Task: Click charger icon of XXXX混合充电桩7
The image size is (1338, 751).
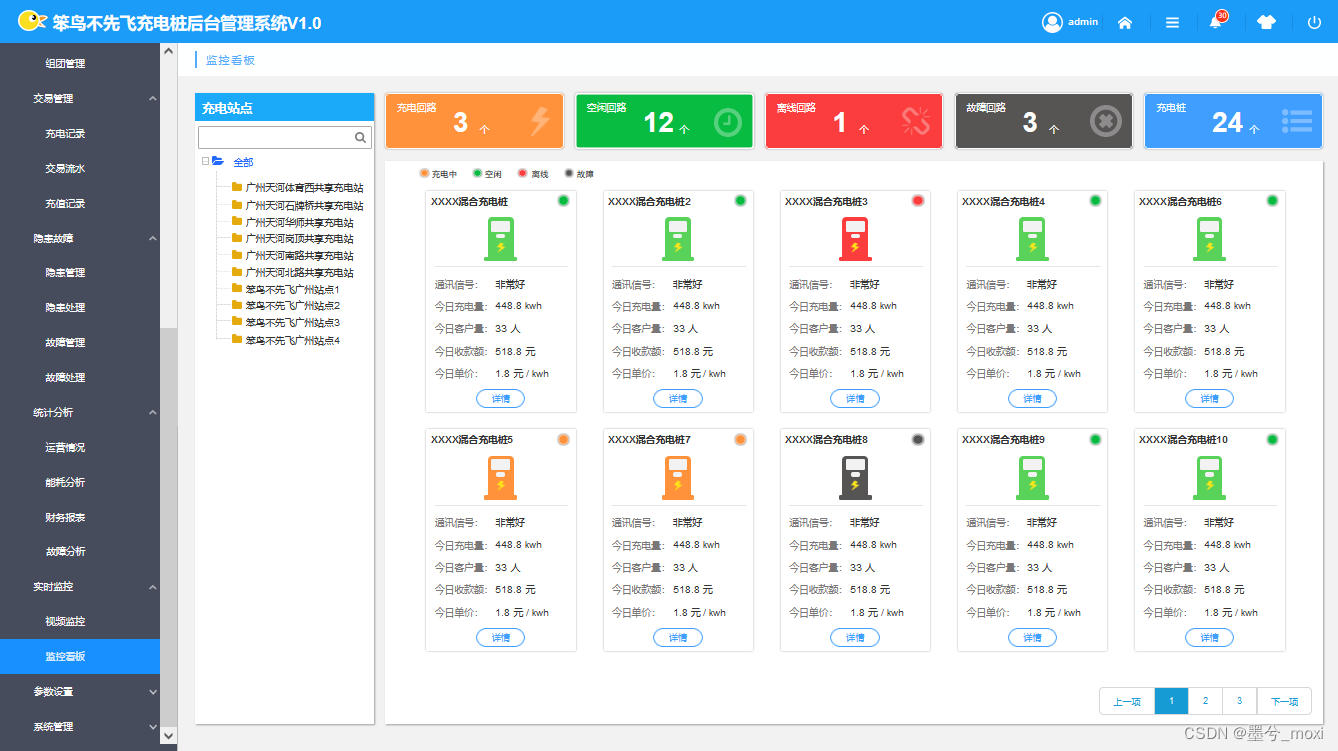Action: [678, 477]
